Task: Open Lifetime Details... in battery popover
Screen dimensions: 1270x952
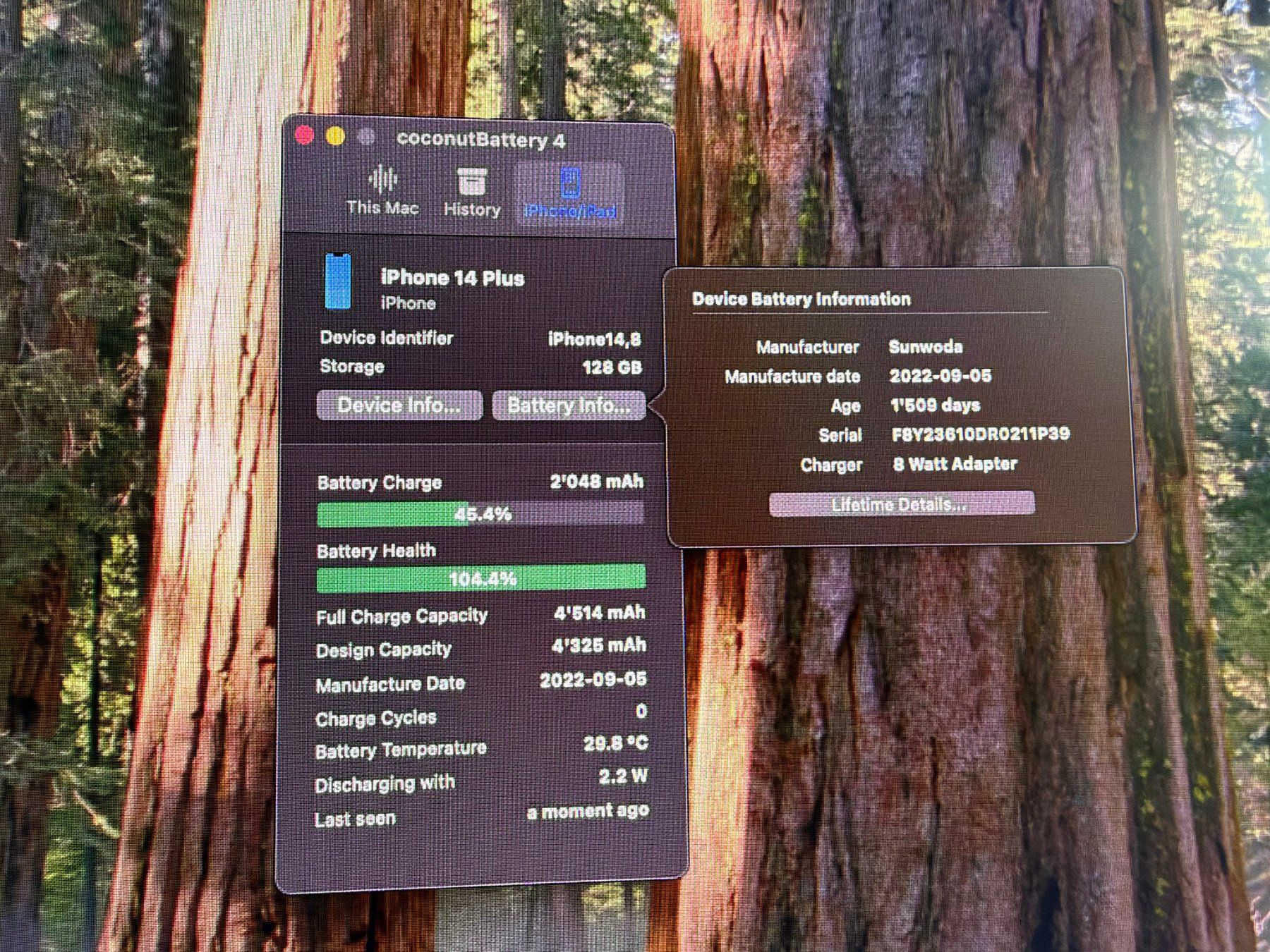Action: pyautogui.click(x=902, y=504)
